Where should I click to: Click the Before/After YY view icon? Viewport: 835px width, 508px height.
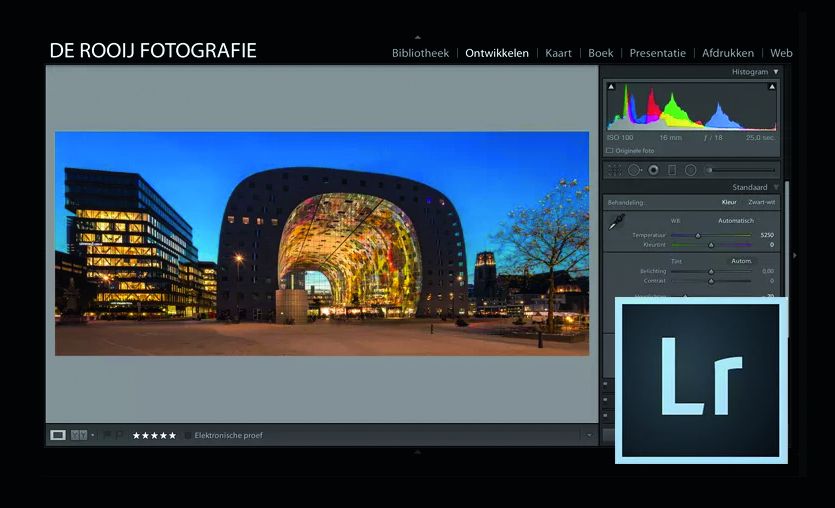pos(78,435)
